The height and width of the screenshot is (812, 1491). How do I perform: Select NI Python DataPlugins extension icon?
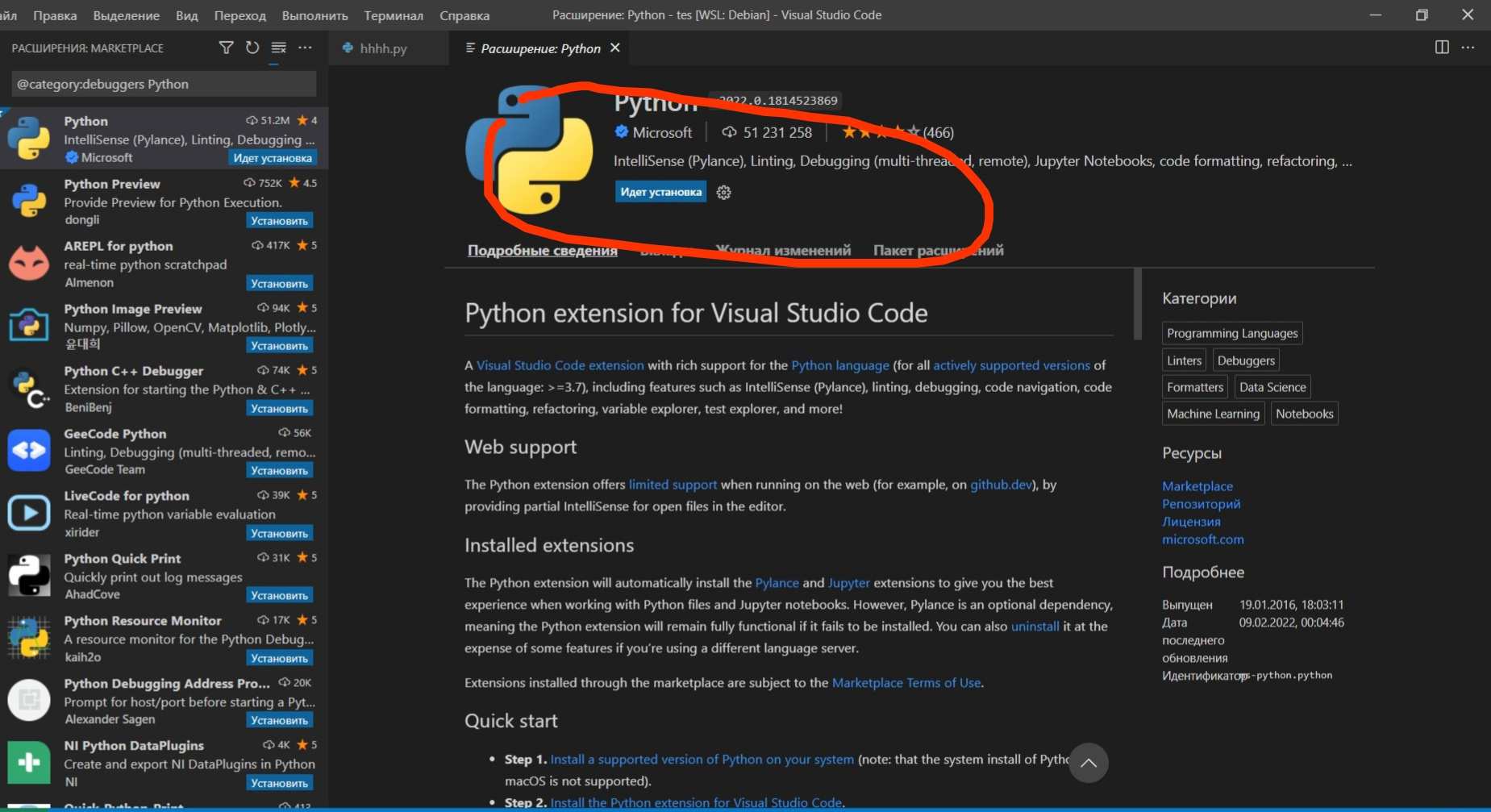[29, 763]
